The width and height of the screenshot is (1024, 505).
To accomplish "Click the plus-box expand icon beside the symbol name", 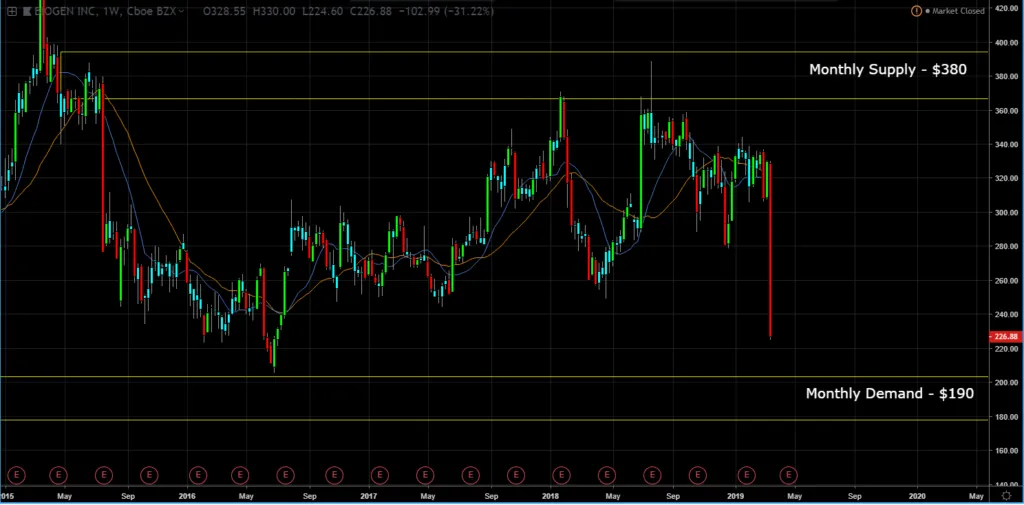I will 12,11.
